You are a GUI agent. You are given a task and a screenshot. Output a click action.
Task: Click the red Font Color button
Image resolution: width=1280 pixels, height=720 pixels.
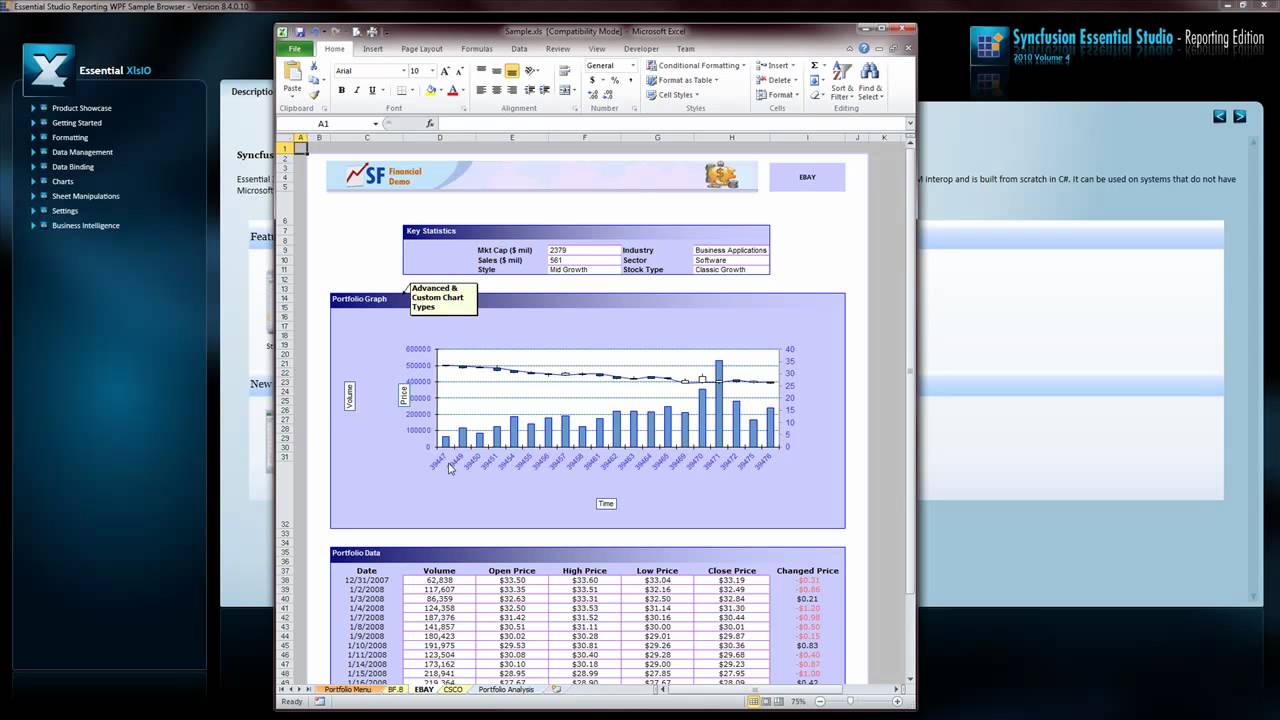[x=452, y=90]
